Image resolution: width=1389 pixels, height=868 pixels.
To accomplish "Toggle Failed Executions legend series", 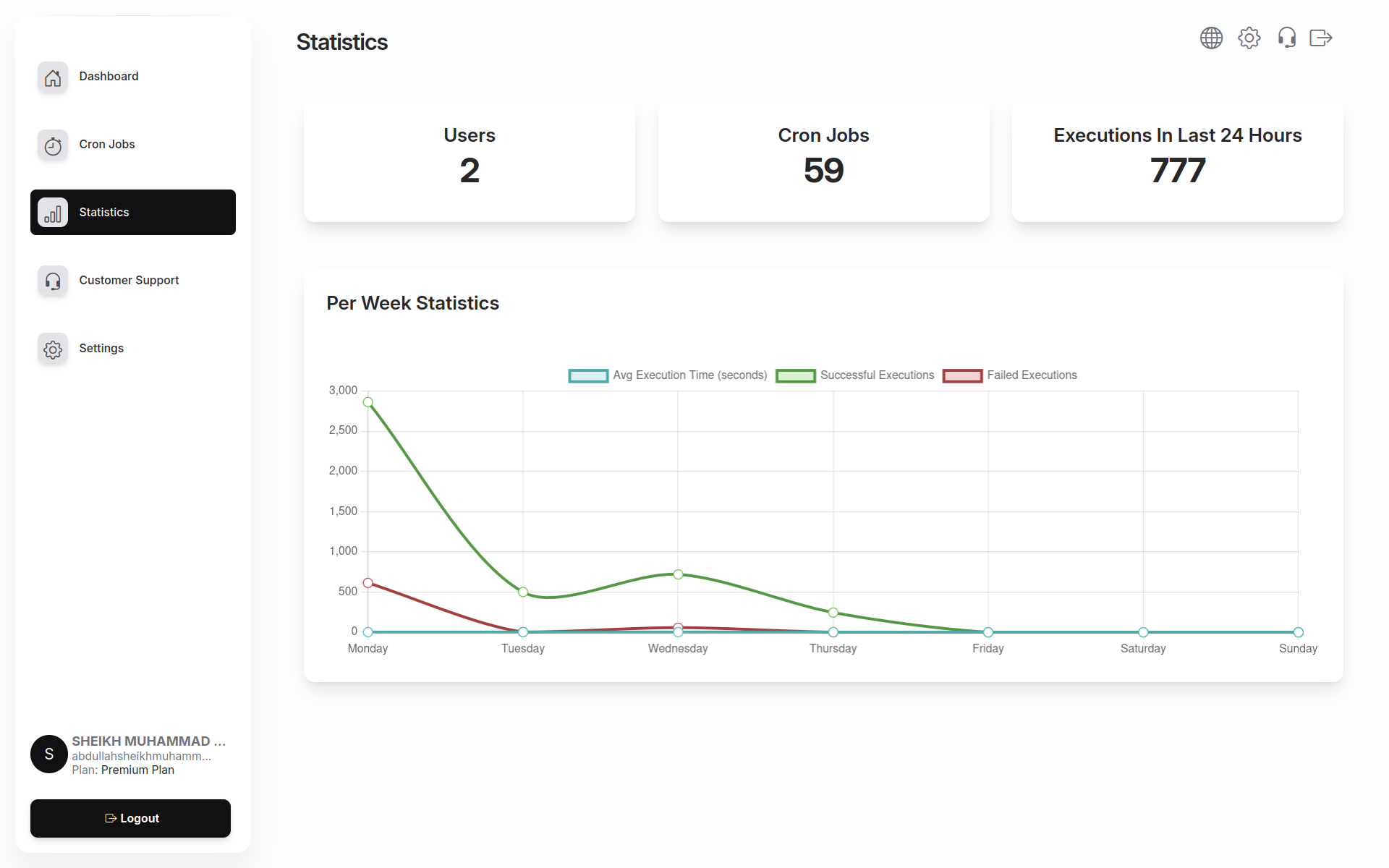I will tap(1031, 375).
